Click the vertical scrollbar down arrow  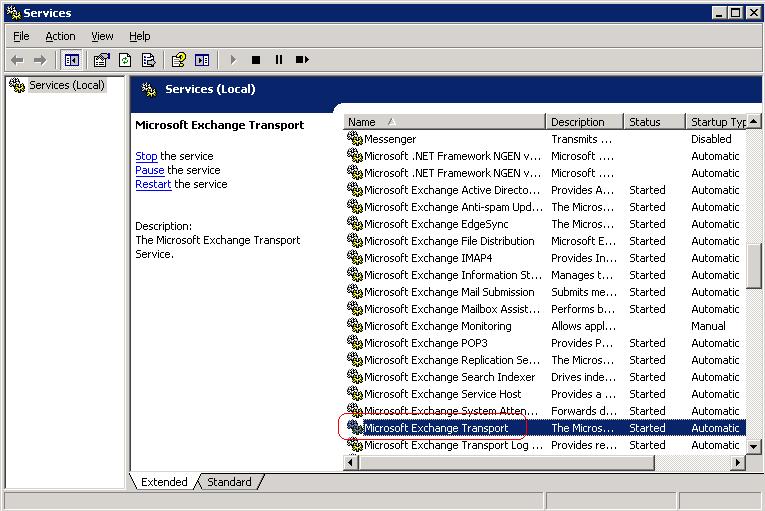point(754,446)
